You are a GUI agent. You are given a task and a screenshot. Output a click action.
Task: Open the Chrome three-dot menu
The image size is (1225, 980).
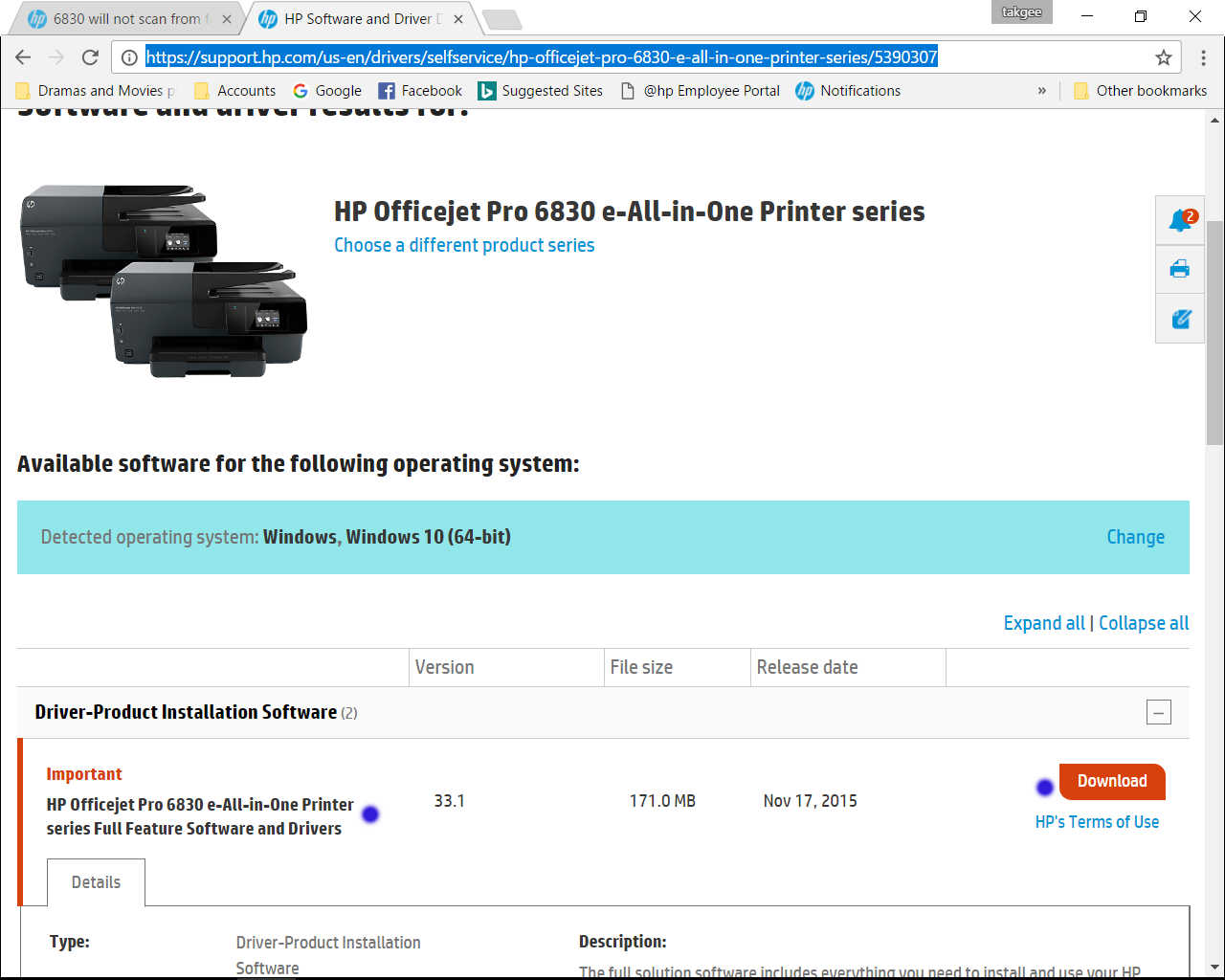click(x=1203, y=57)
